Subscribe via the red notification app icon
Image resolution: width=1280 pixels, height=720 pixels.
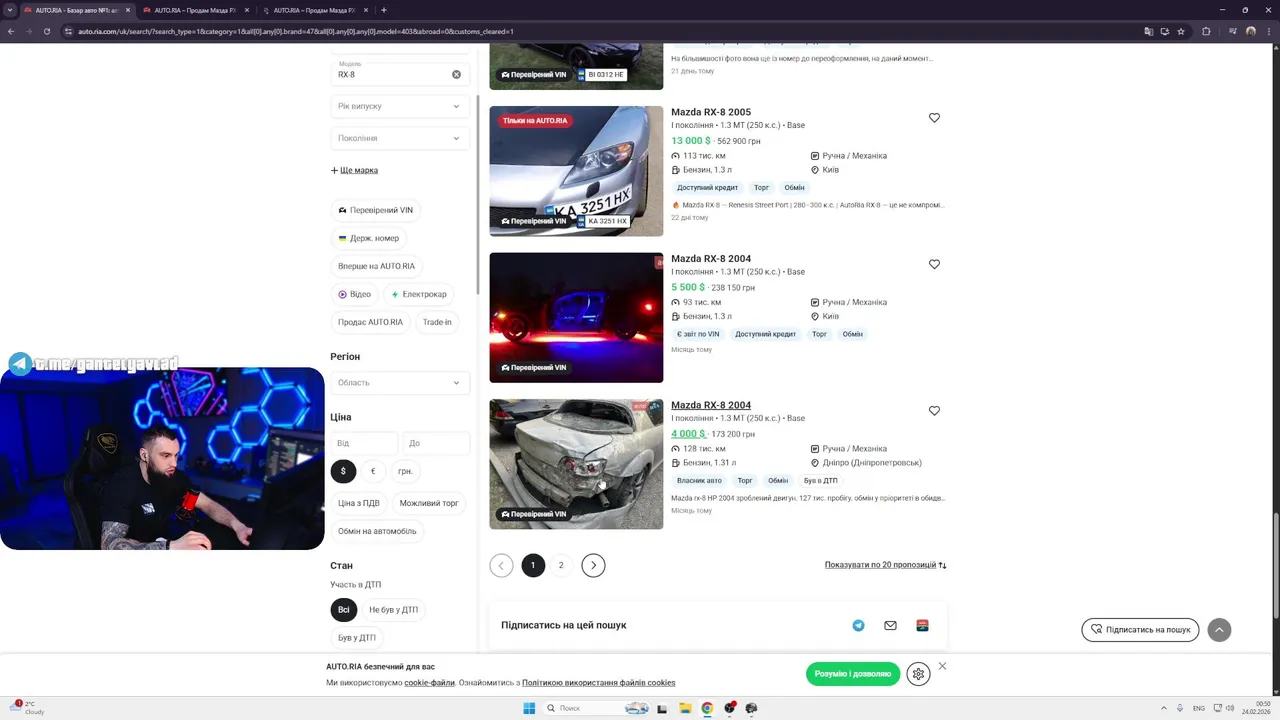[922, 626]
